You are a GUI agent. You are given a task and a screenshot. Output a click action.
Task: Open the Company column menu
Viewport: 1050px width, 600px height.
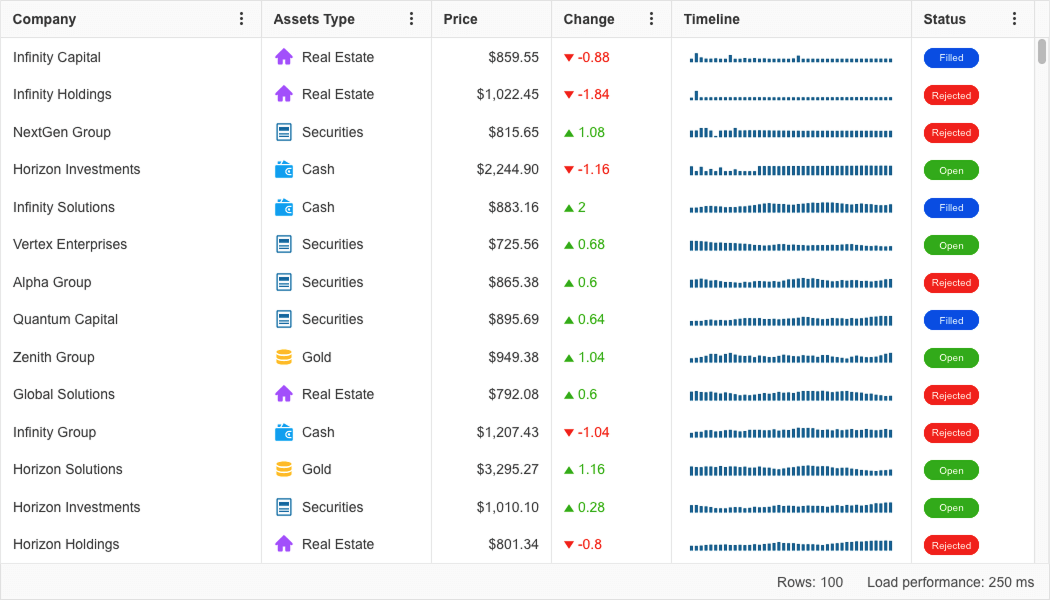(241, 19)
